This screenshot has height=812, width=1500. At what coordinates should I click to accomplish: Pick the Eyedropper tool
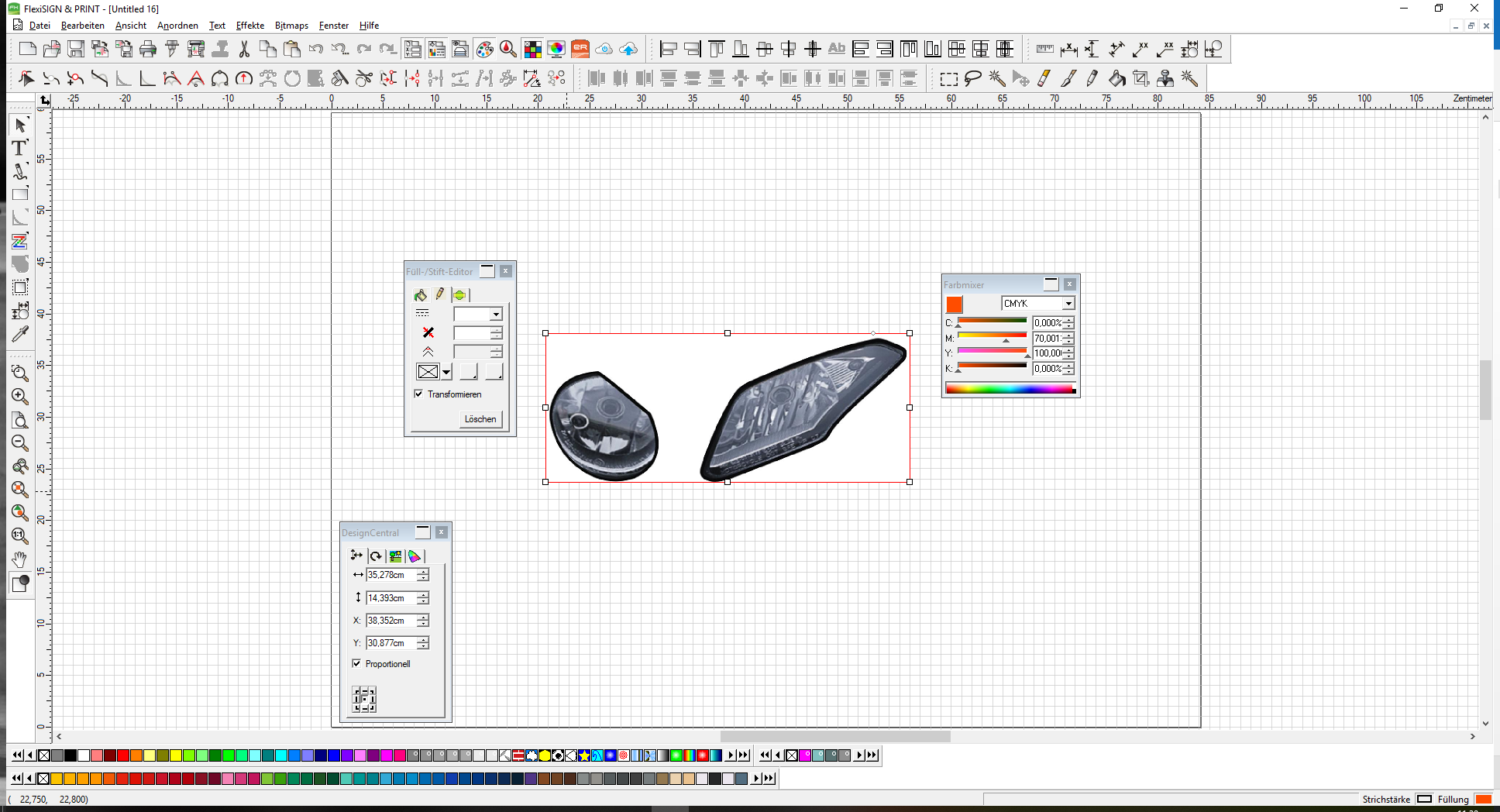coord(20,334)
